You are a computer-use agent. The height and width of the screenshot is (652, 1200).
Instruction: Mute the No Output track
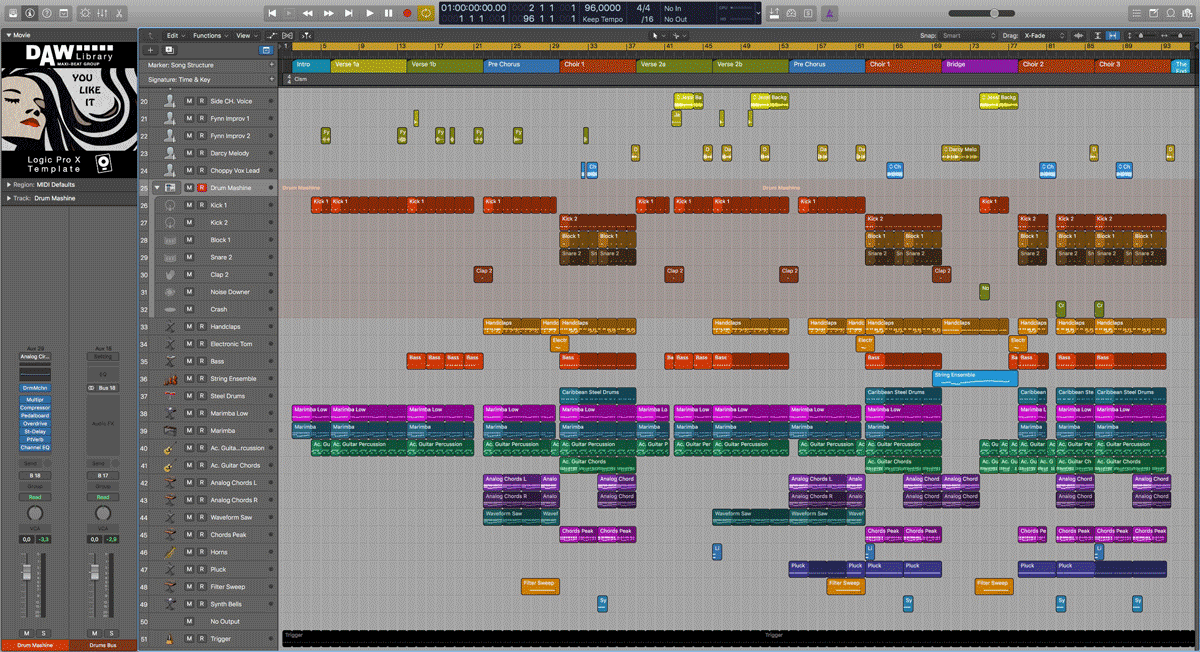point(189,622)
